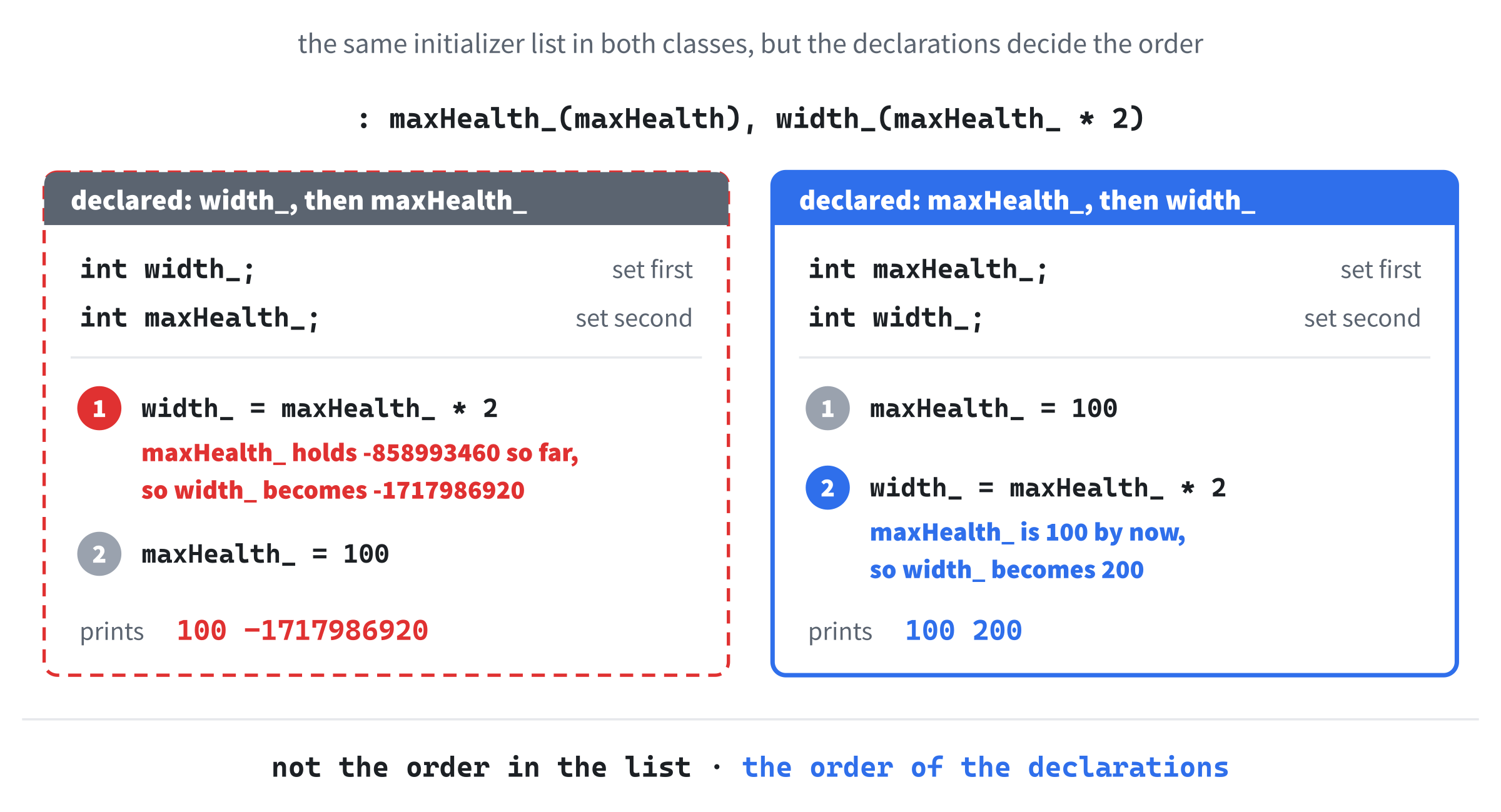This screenshot has height=812, width=1501.
Task: Click the gray step 1 badge in right panel
Action: (x=827, y=408)
